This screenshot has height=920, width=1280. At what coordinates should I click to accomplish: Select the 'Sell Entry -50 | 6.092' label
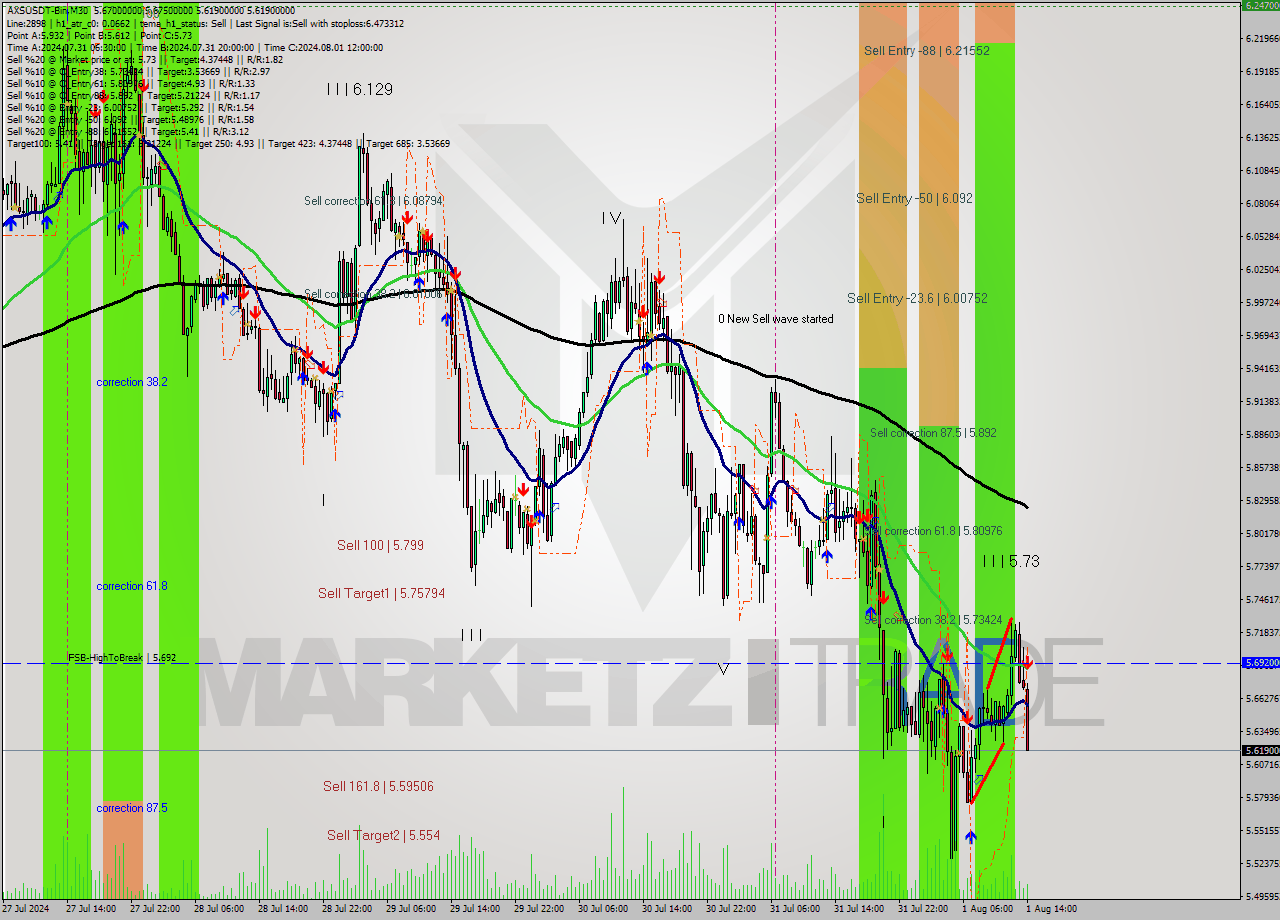click(914, 198)
